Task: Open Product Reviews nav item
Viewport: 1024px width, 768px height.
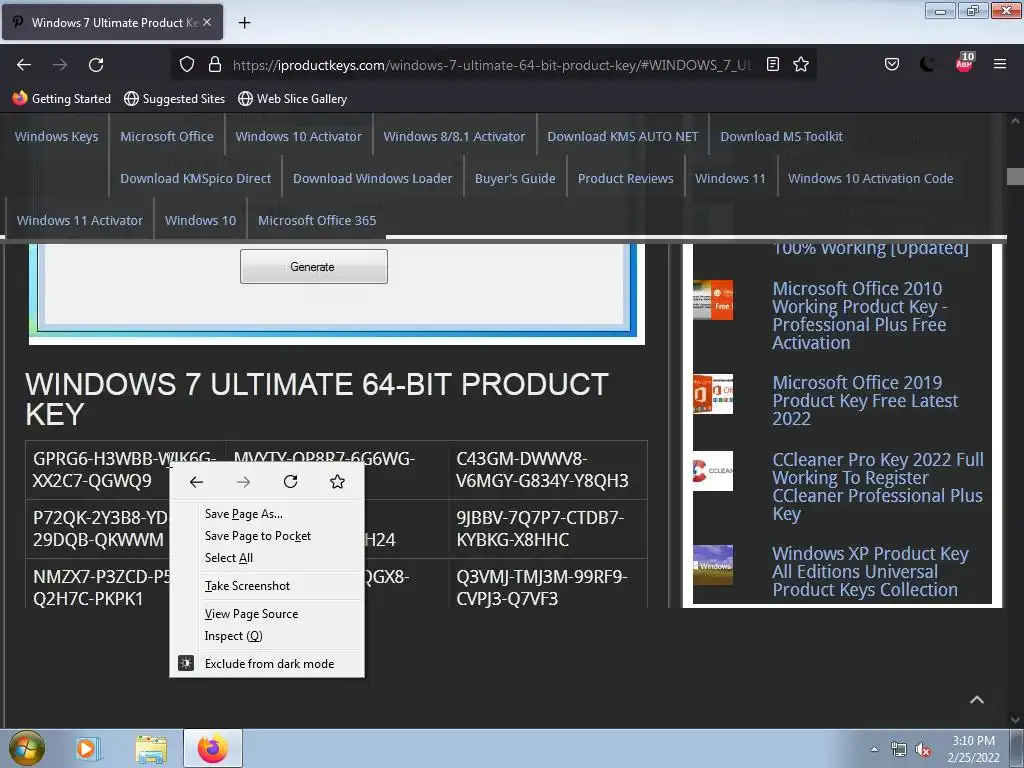Action: coord(625,178)
